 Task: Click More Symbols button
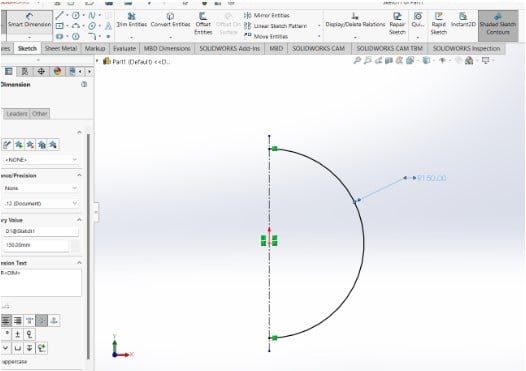click(42, 348)
